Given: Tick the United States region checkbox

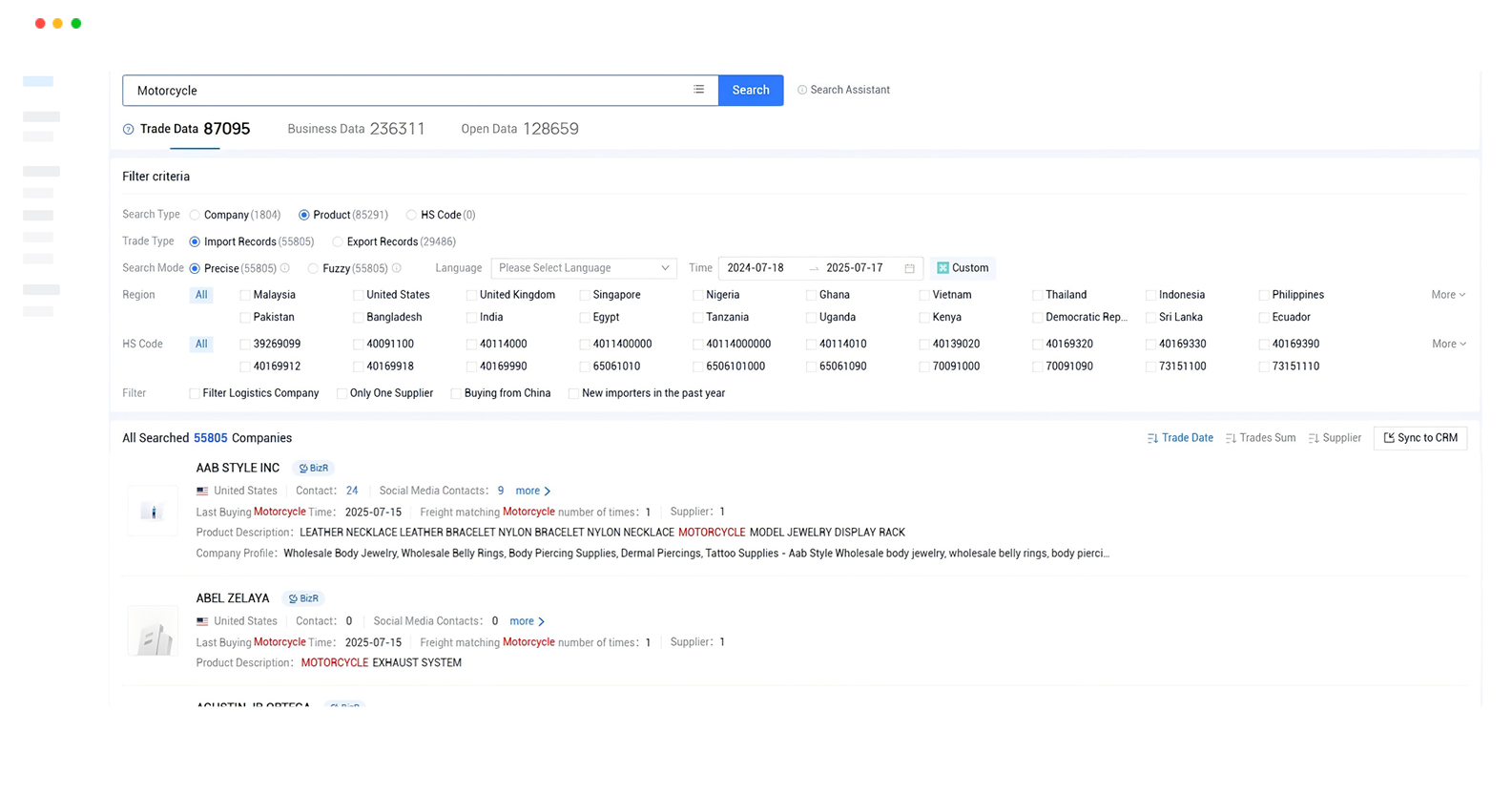Looking at the screenshot, I should 359,296.
